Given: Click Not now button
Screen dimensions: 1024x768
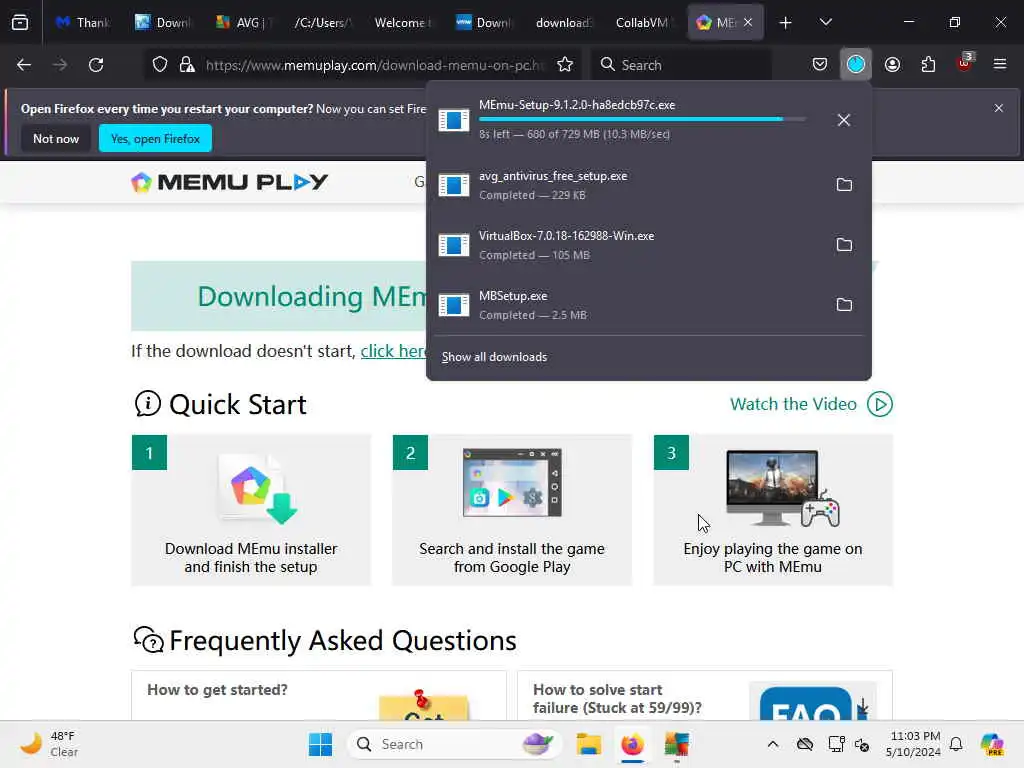Looking at the screenshot, I should tap(56, 138).
